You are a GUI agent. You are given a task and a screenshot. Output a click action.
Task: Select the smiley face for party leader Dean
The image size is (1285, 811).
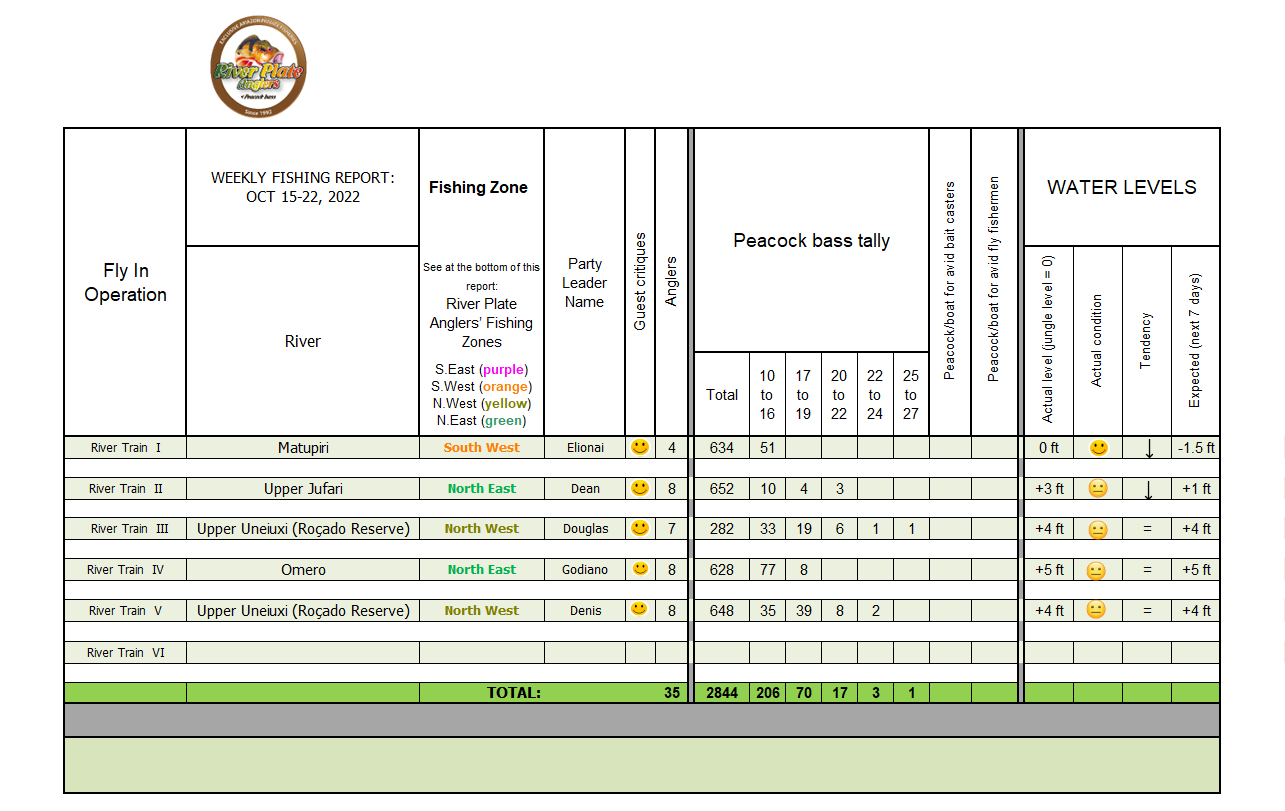click(x=640, y=488)
